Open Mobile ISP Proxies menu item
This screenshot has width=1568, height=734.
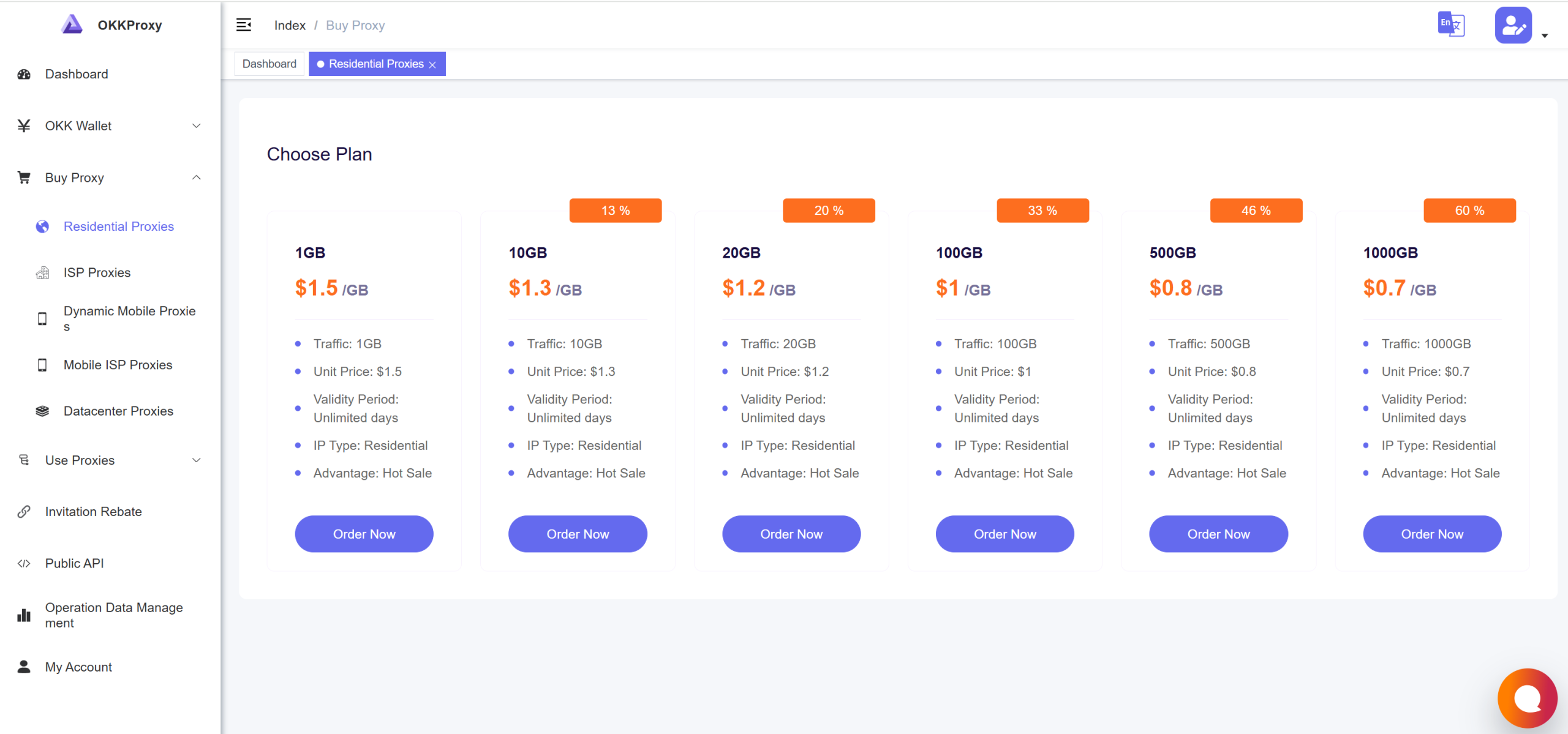pos(118,365)
